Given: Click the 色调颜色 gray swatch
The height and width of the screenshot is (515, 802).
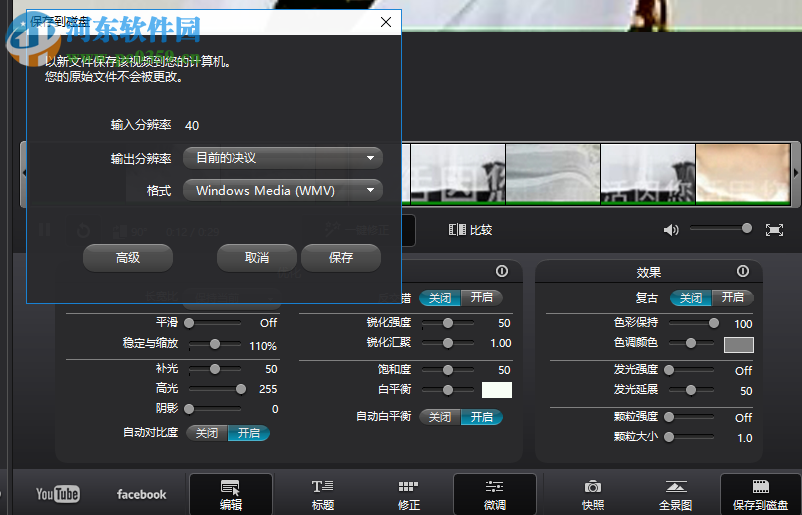Looking at the screenshot, I should click(739, 345).
